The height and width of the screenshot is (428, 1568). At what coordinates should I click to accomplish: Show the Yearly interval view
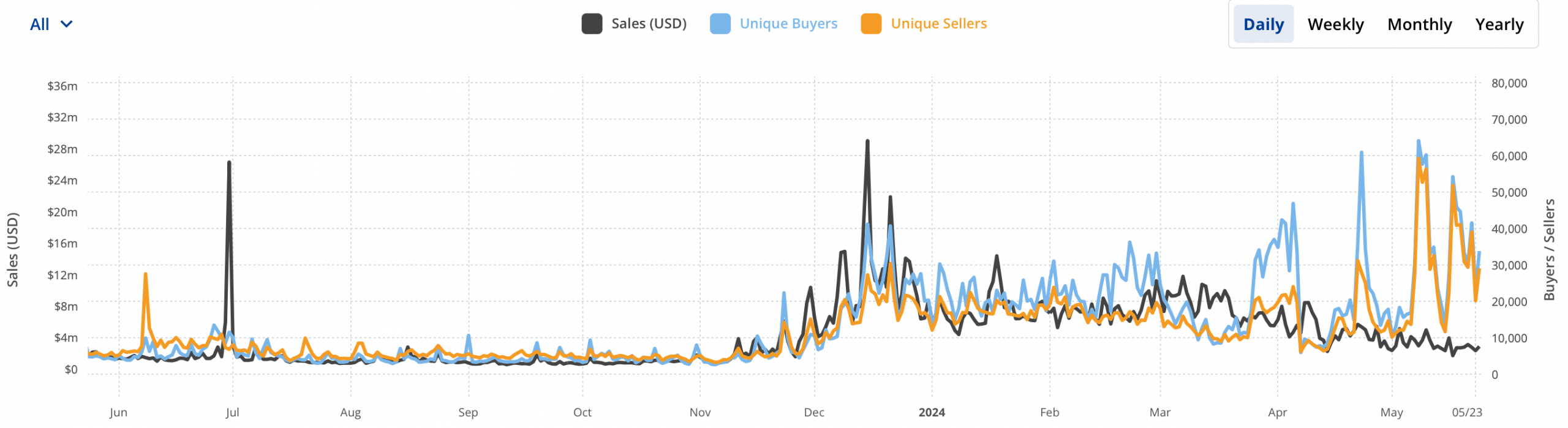1499,24
